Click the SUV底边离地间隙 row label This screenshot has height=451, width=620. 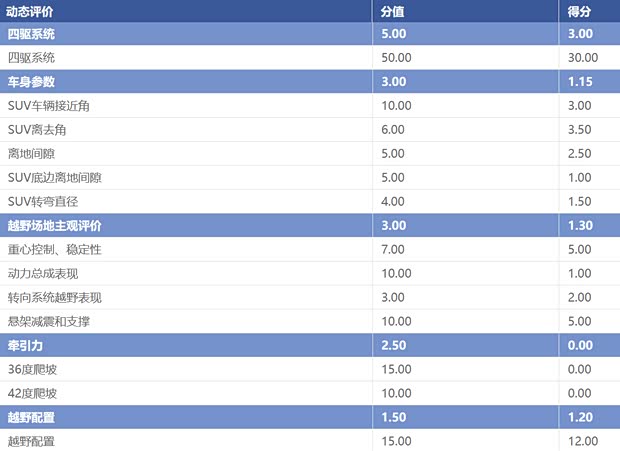(54, 177)
